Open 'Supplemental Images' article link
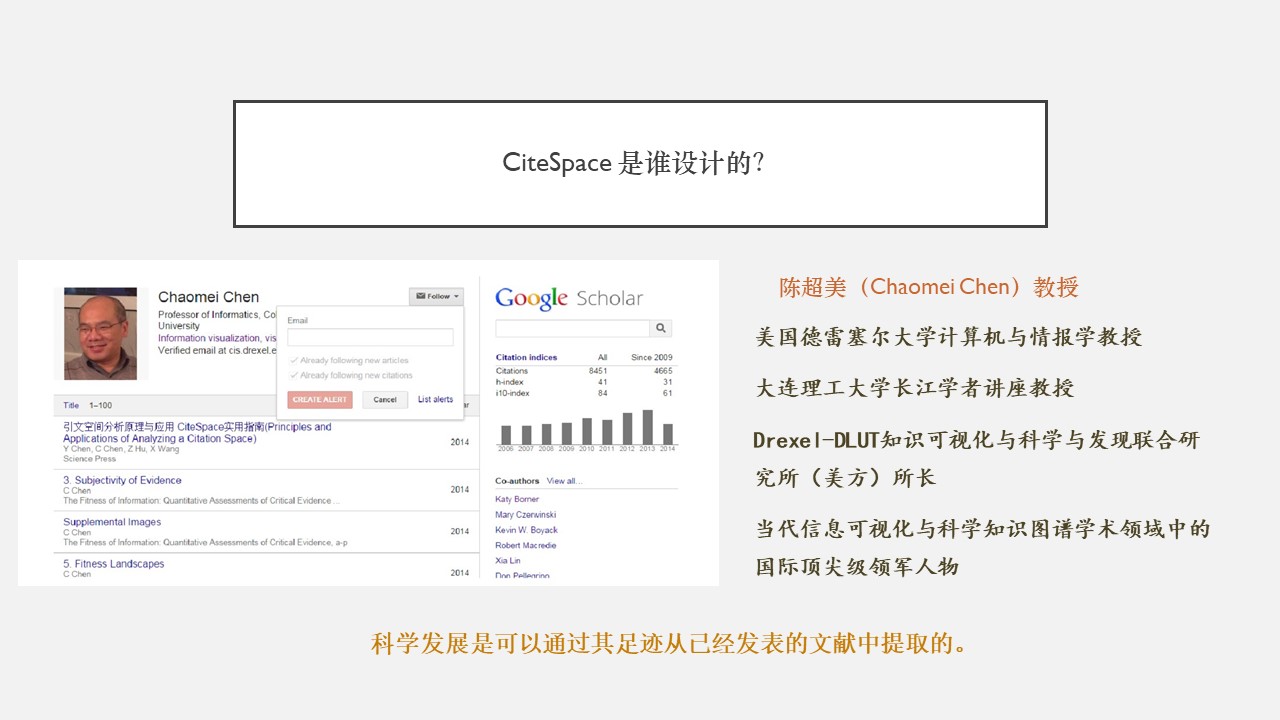1280x720 pixels. tap(112, 522)
